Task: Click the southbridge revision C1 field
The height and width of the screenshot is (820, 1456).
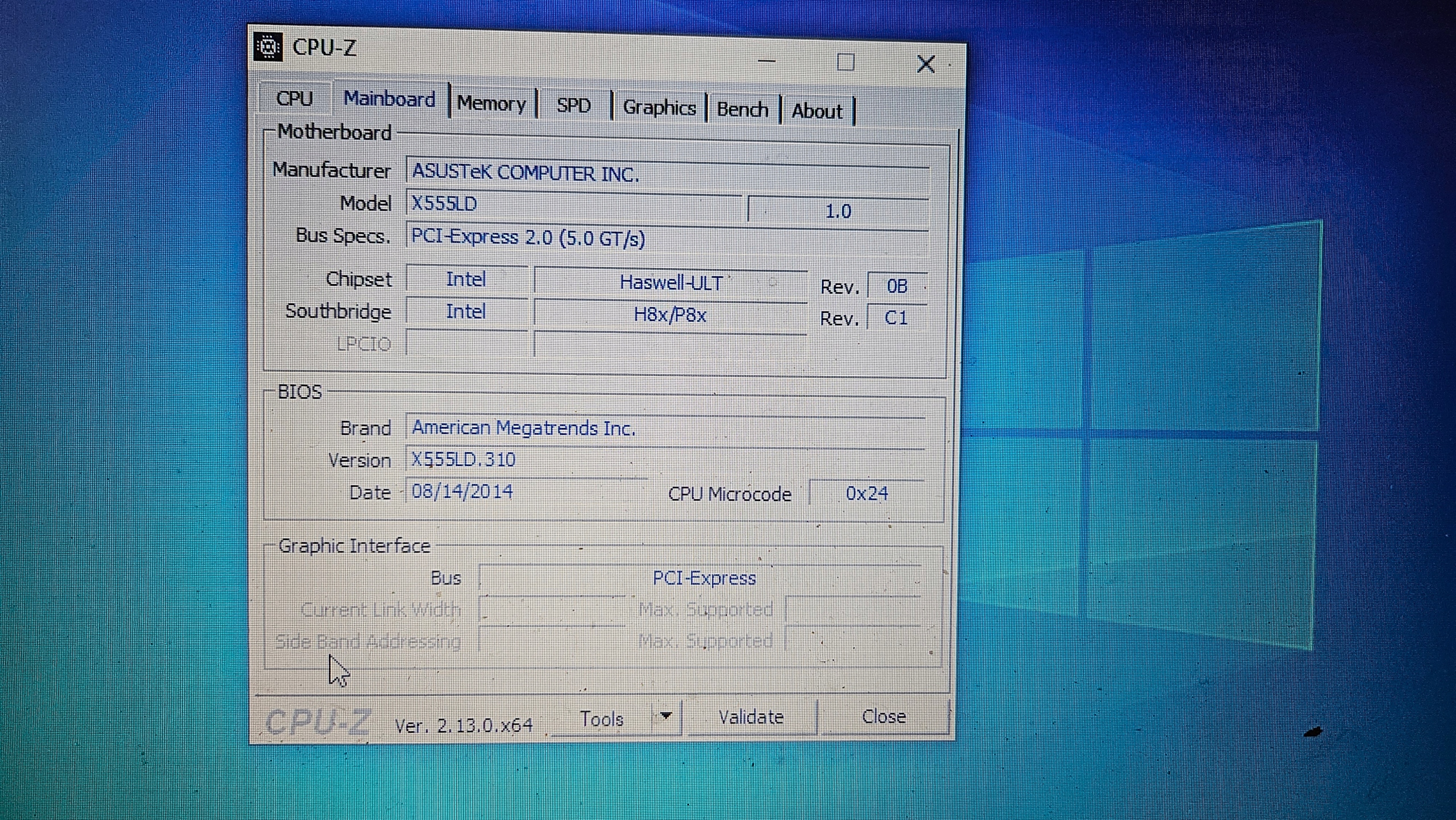Action: click(896, 318)
